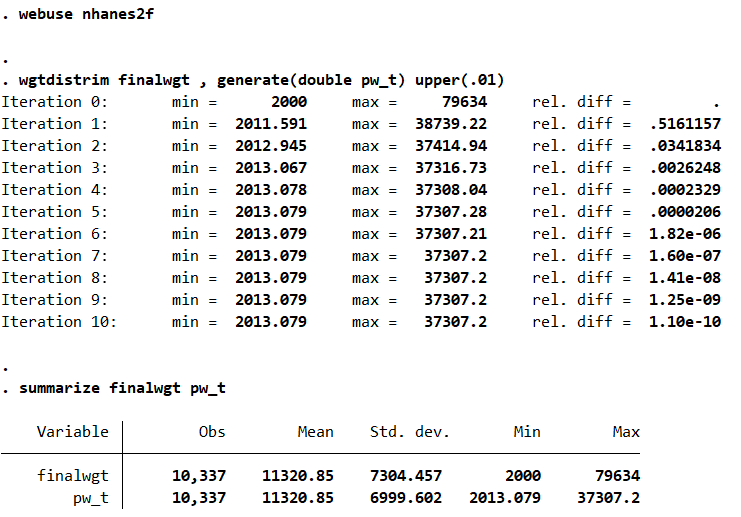The image size is (741, 517).
Task: Select rel. diff value .0002329
Action: pos(685,190)
